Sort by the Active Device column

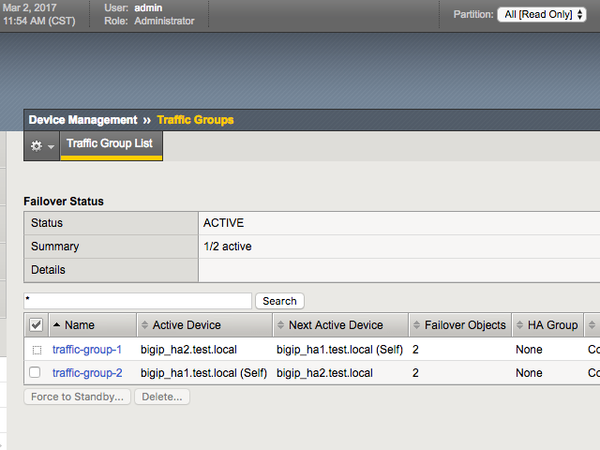point(186,326)
